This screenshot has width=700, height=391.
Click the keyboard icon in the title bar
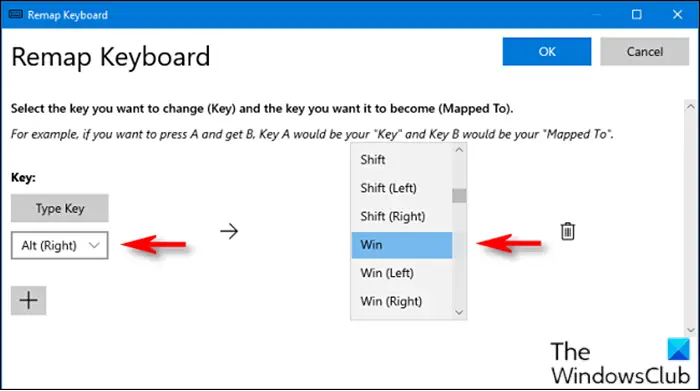coord(16,14)
